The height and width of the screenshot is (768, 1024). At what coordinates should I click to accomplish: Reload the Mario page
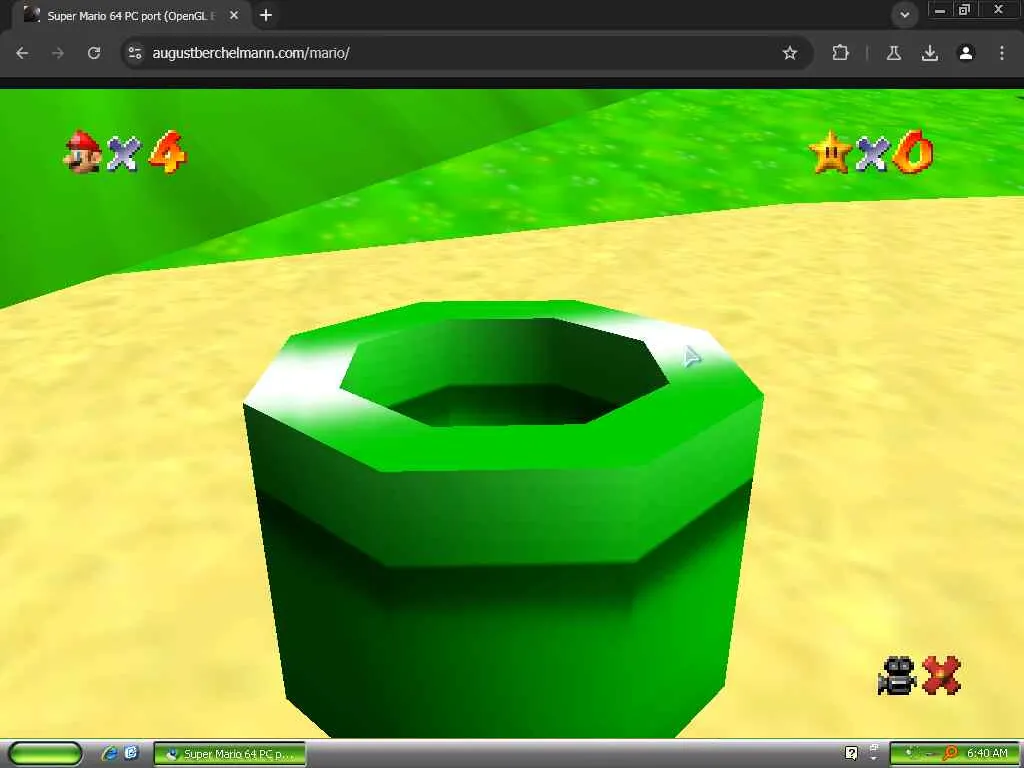click(x=94, y=53)
